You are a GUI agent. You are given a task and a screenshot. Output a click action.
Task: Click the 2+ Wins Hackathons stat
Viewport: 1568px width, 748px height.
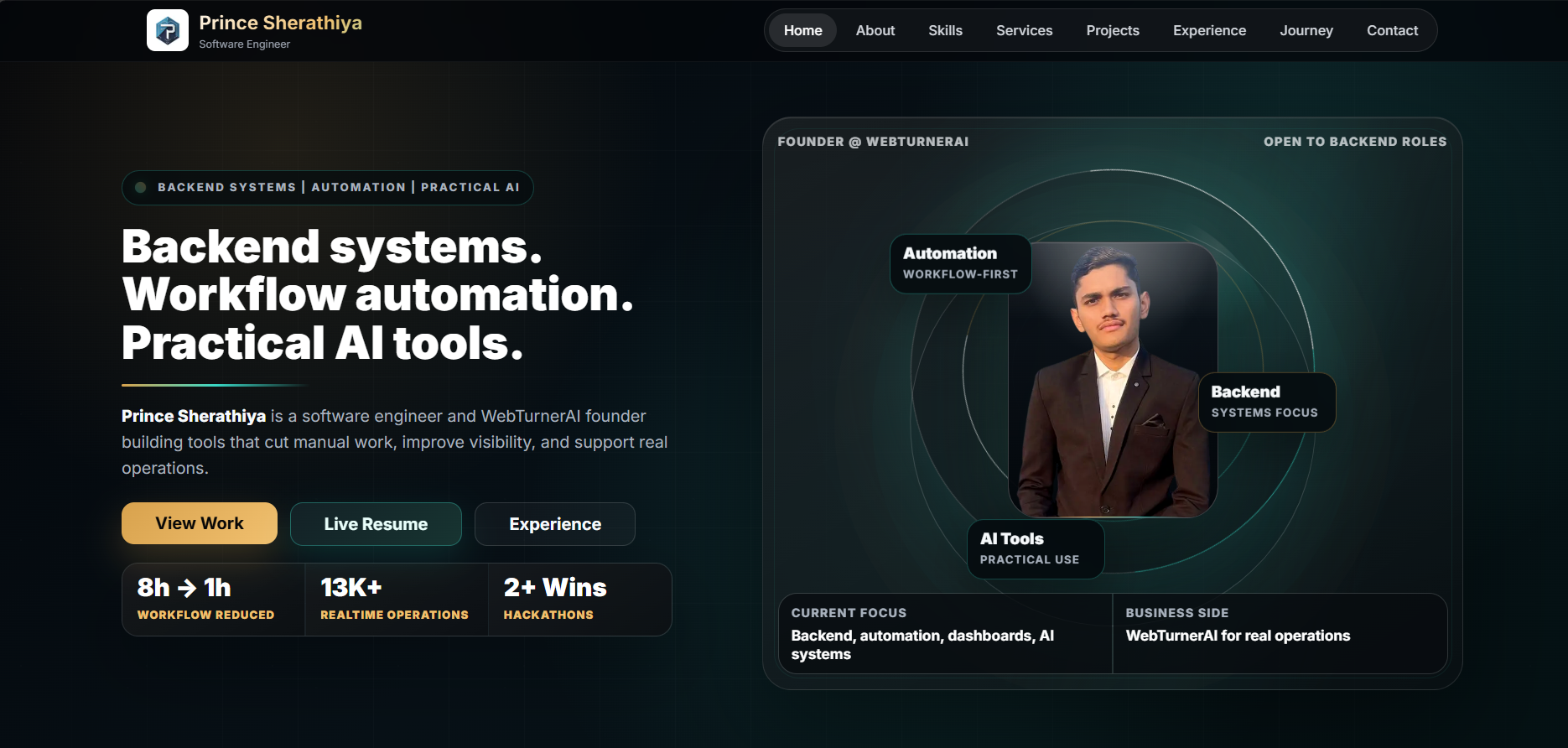tap(579, 600)
